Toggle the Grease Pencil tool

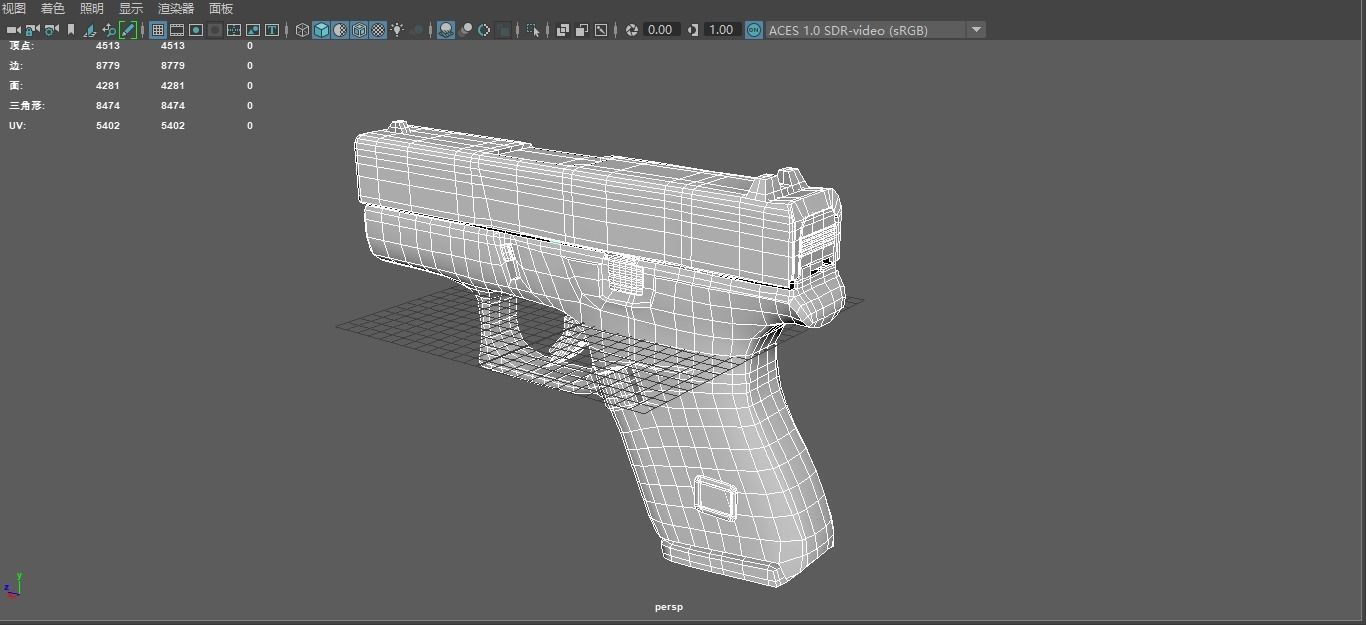point(128,30)
